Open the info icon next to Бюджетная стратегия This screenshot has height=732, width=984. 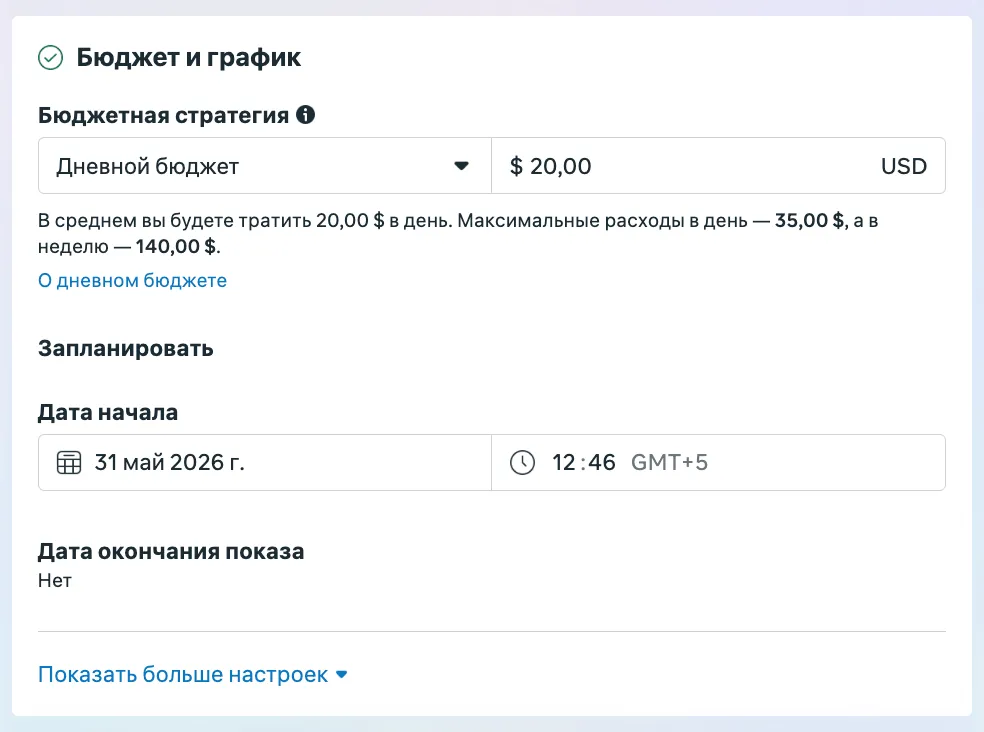click(x=306, y=115)
